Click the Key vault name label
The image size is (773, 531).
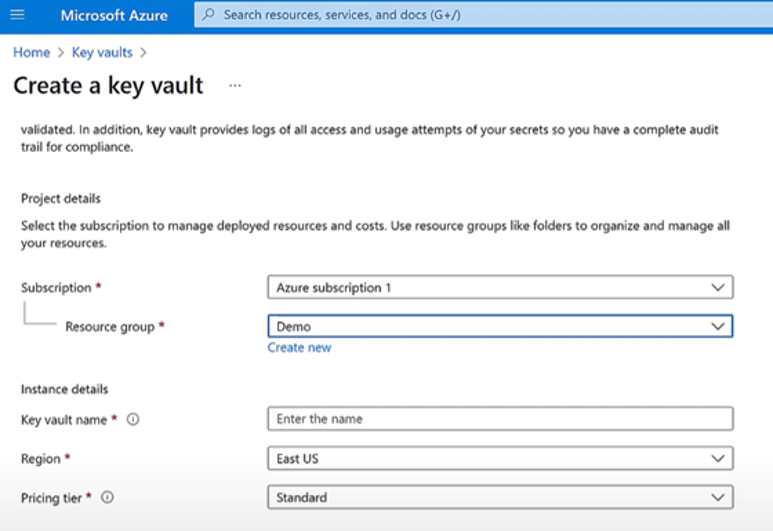coord(64,420)
